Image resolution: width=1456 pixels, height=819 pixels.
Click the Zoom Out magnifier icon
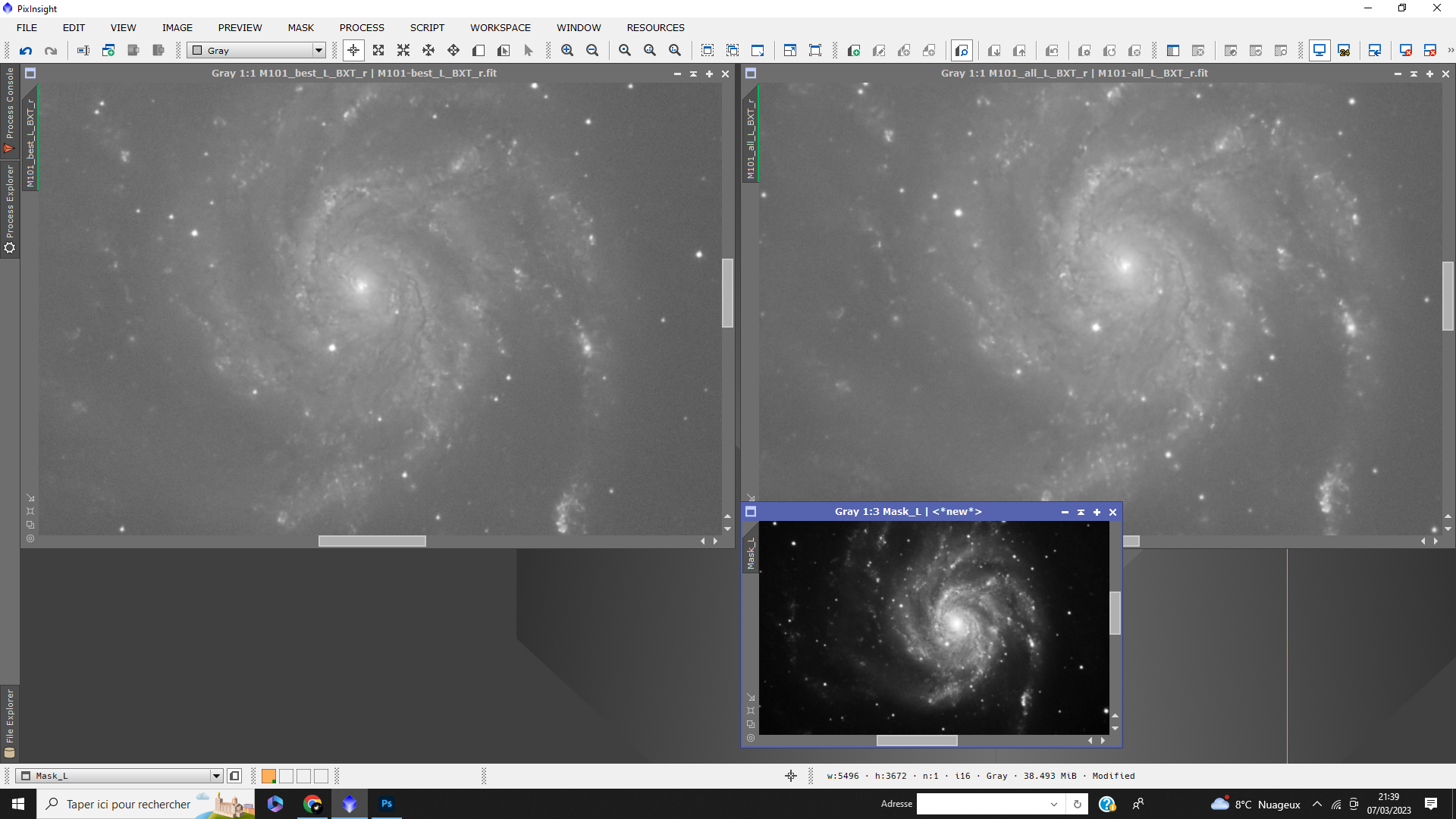pyautogui.click(x=592, y=51)
